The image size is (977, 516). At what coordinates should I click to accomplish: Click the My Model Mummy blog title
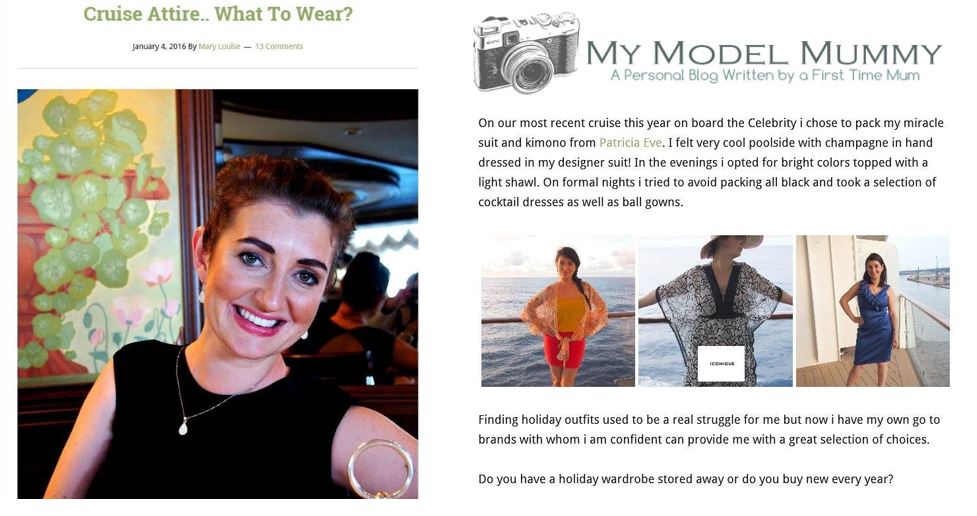[x=764, y=53]
